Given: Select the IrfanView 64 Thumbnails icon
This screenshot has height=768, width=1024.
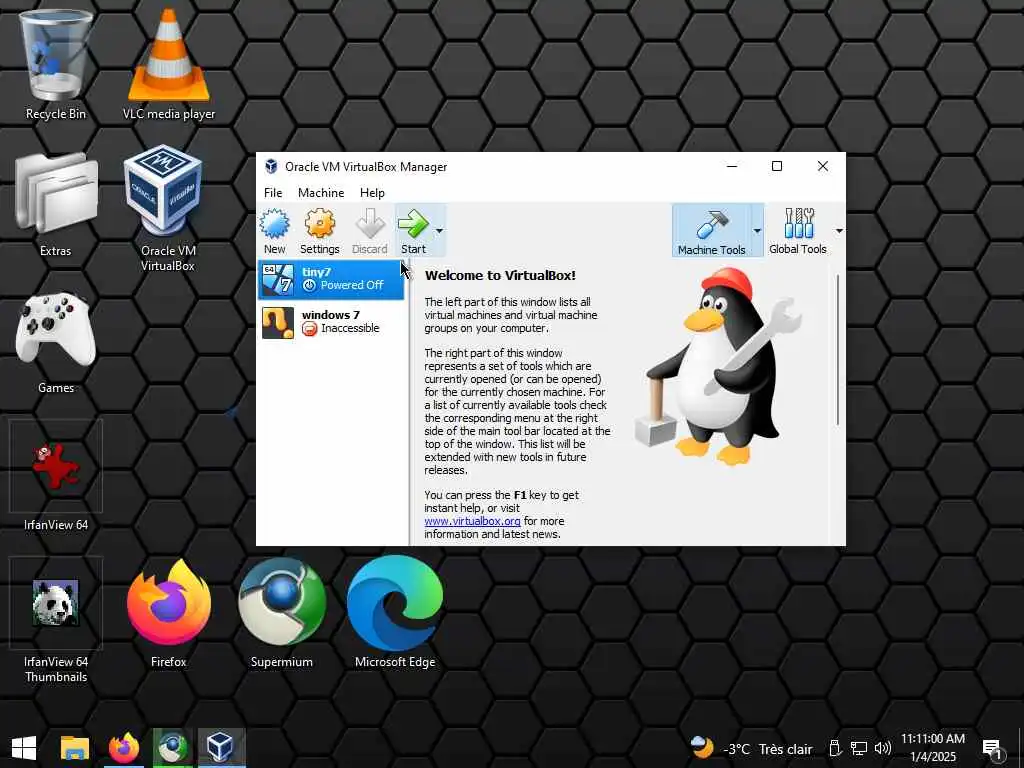Looking at the screenshot, I should click(x=56, y=620).
